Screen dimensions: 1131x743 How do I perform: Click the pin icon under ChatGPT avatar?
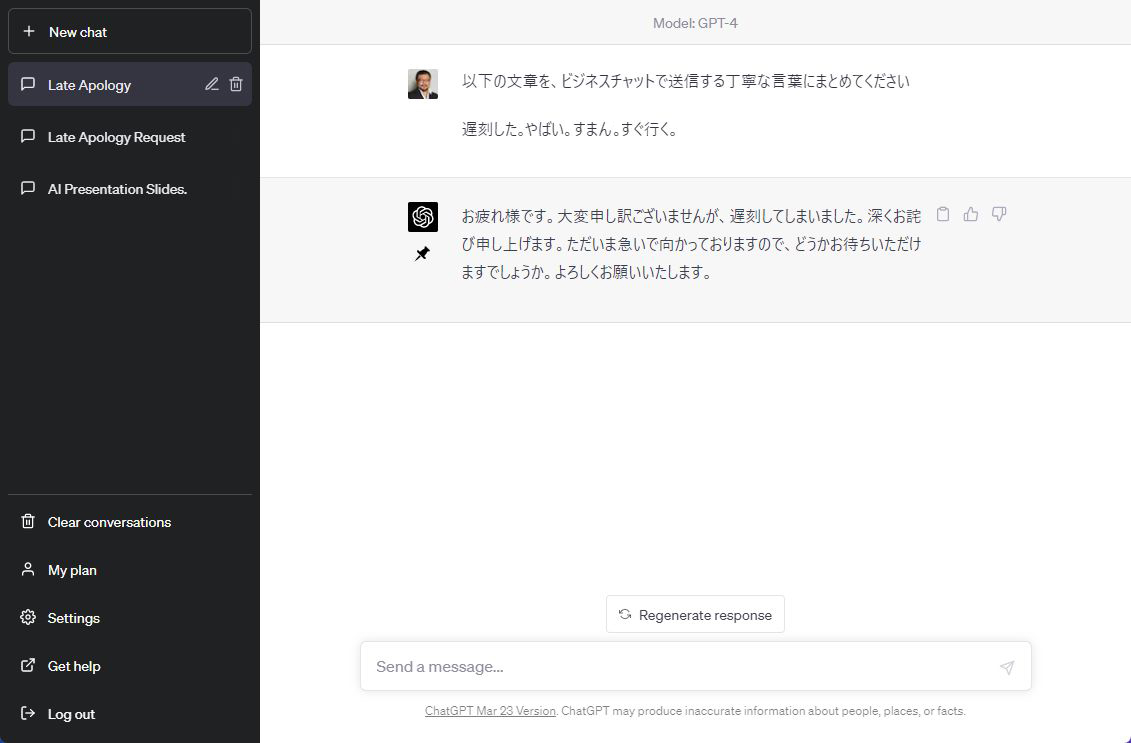[x=422, y=254]
